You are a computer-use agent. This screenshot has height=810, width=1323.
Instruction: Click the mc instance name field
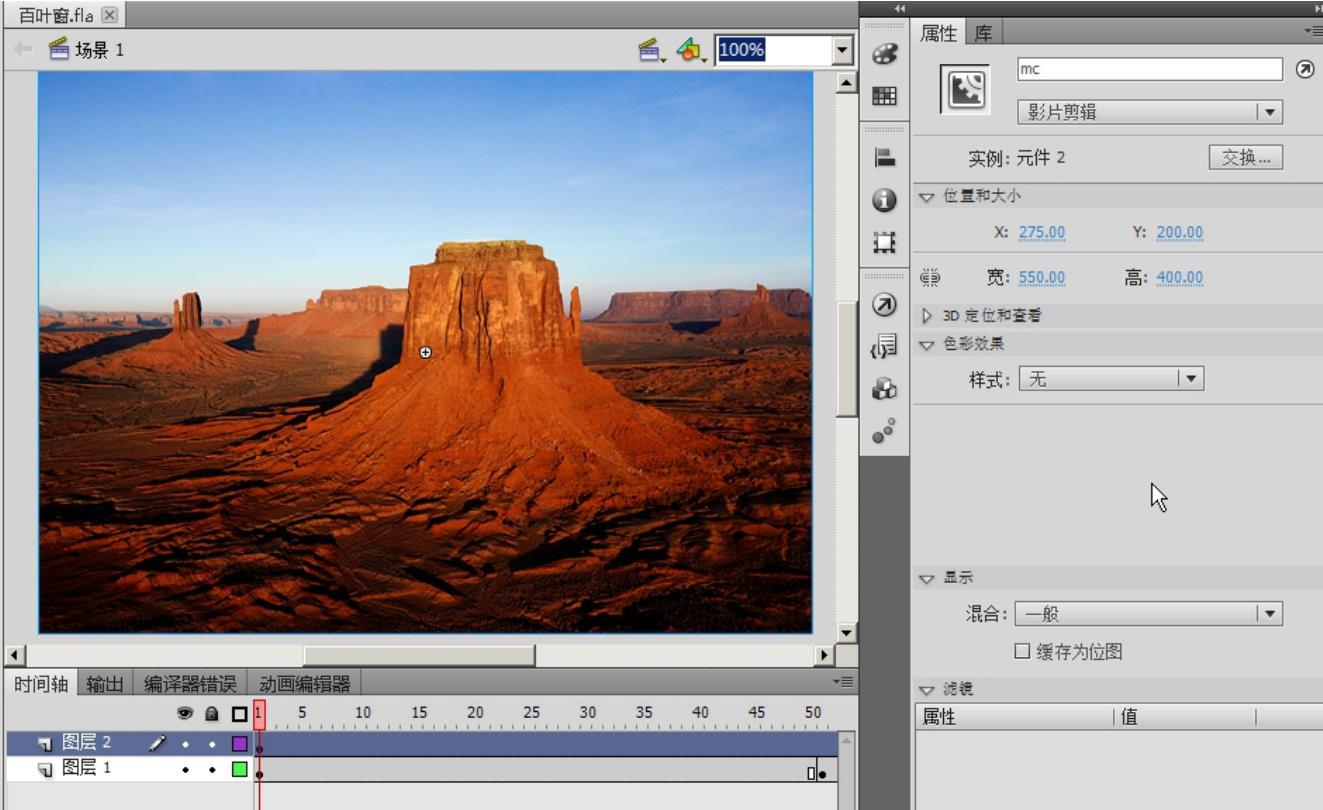(1149, 69)
